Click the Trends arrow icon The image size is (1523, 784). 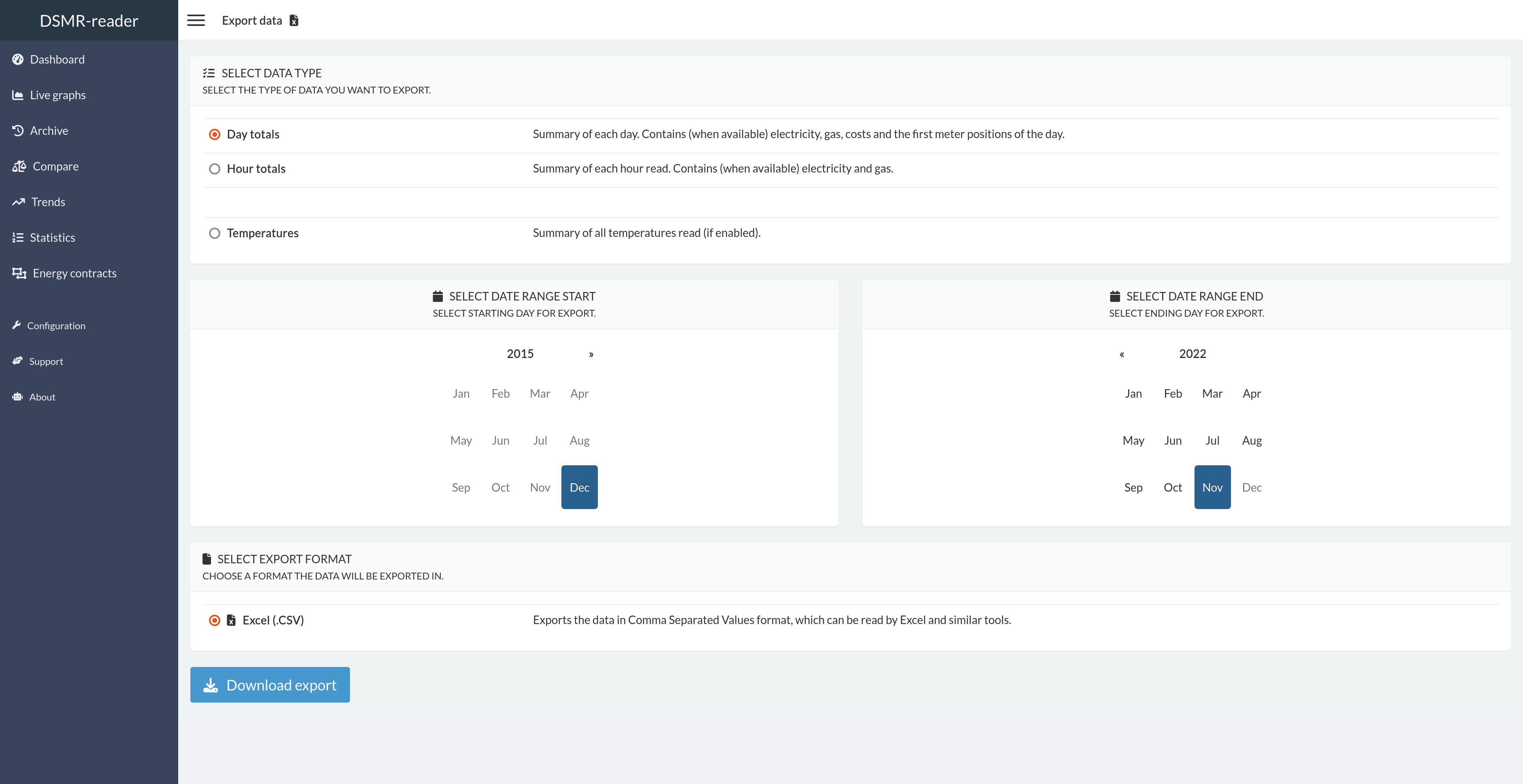click(x=18, y=202)
